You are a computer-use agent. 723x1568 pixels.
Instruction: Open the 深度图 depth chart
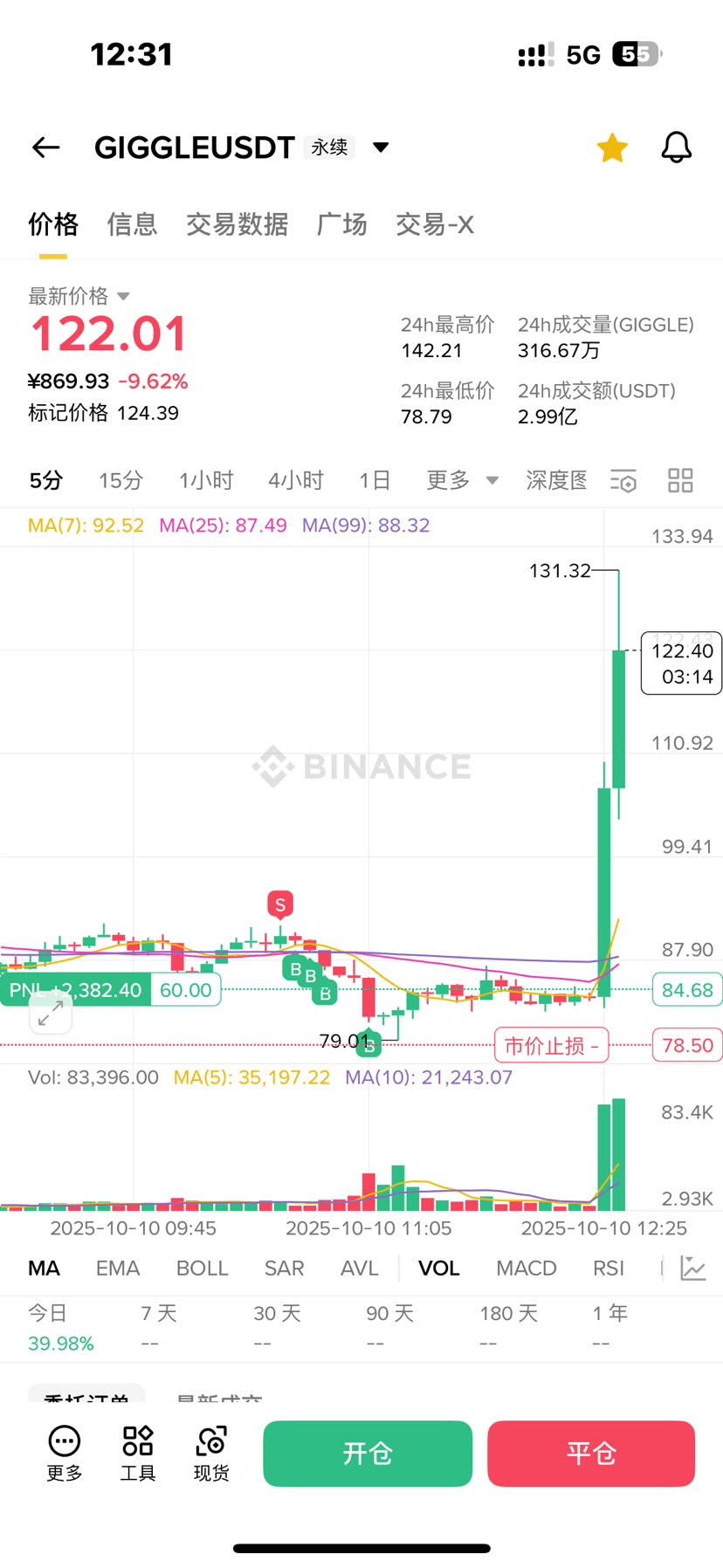(x=556, y=480)
